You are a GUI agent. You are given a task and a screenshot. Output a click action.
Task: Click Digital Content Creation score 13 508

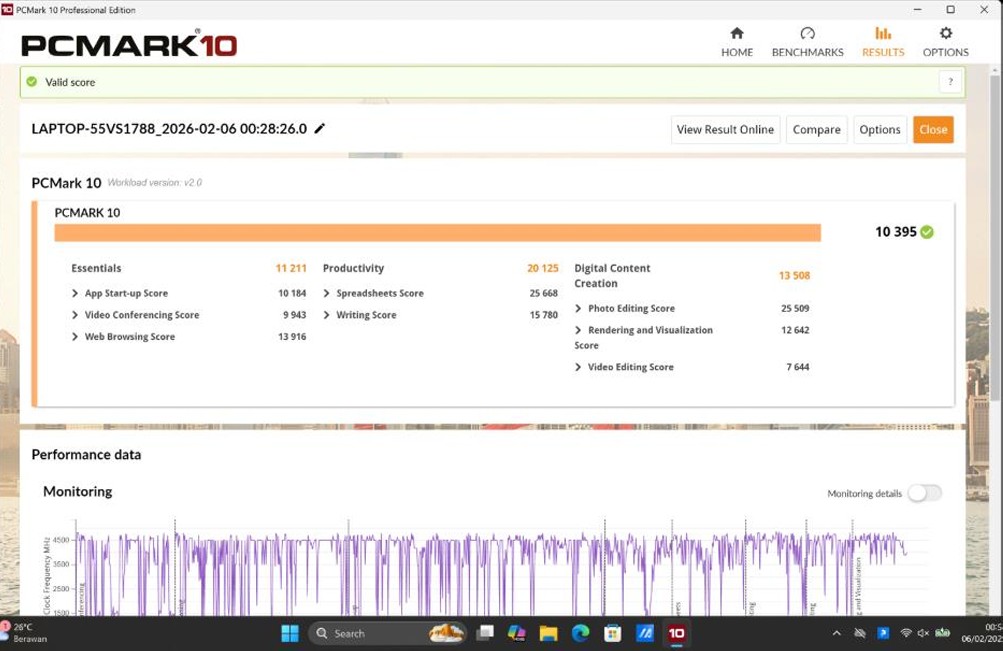[794, 276]
